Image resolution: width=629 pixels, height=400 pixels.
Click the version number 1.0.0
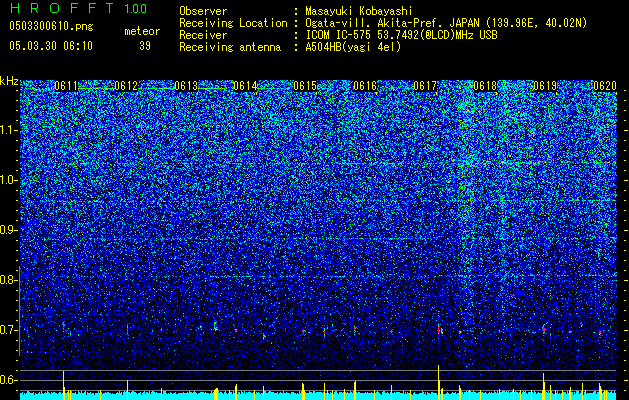pos(136,9)
